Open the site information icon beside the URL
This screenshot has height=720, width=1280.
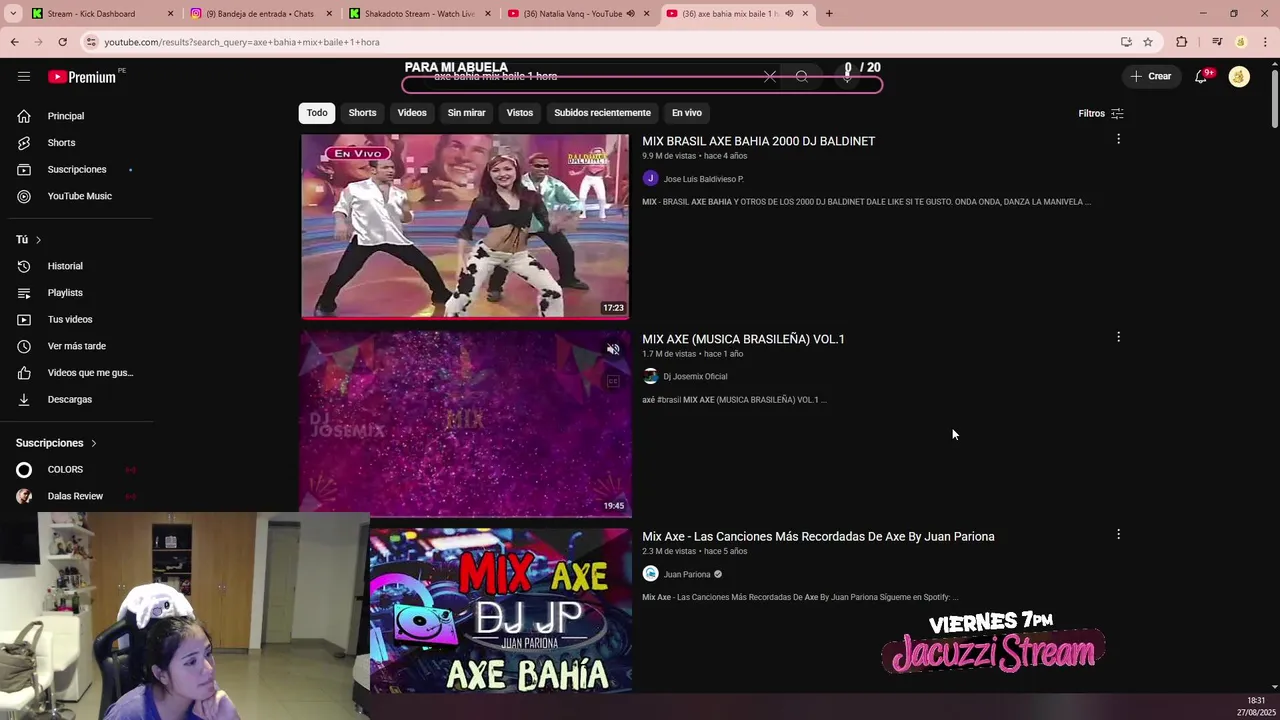tap(91, 42)
